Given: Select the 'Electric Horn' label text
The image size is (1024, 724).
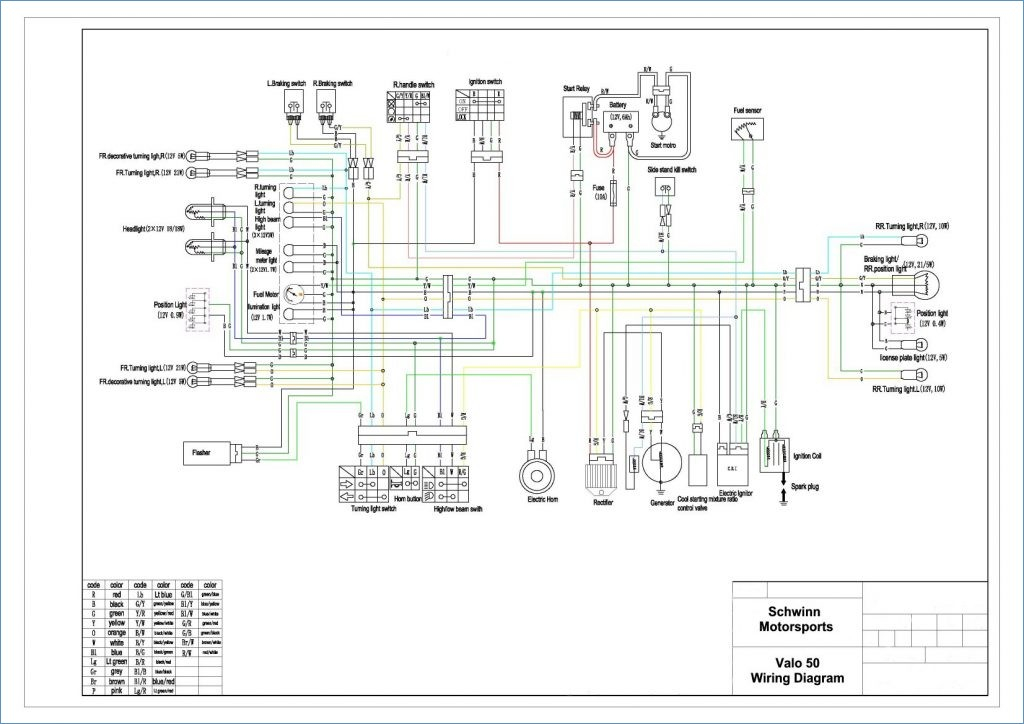Looking at the screenshot, I should [542, 499].
